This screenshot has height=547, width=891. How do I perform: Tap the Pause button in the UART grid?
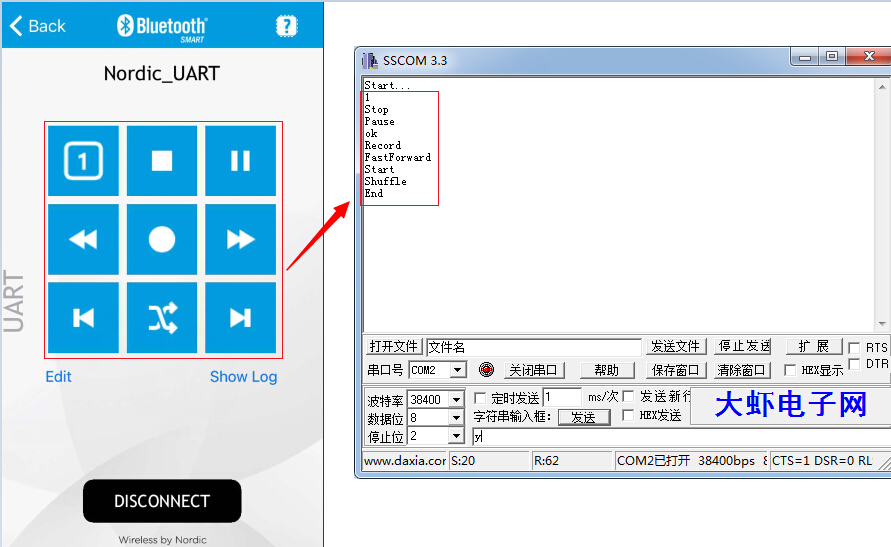[x=240, y=161]
